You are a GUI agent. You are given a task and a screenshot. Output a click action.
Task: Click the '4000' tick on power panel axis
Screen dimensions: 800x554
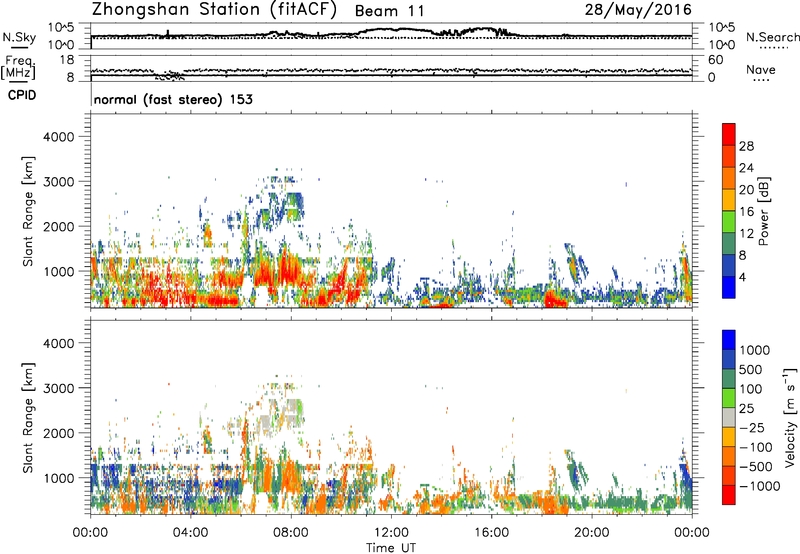58,137
